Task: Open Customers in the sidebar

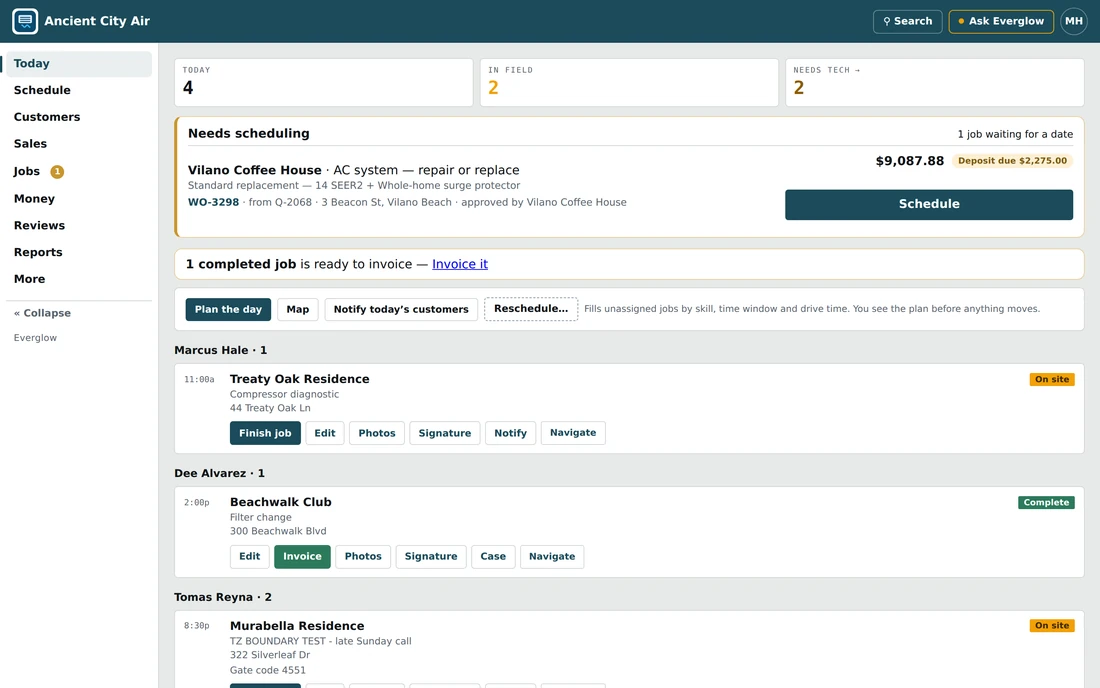Action: pos(79,116)
